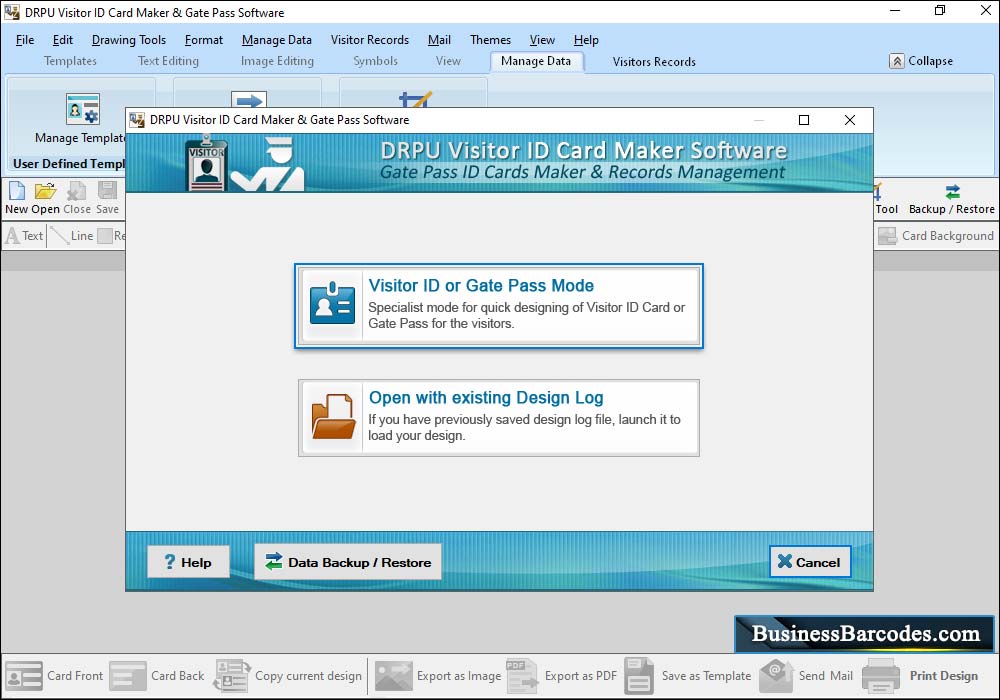Switch to the Templates ribbon tab
Viewport: 1000px width, 700px height.
tap(70, 61)
